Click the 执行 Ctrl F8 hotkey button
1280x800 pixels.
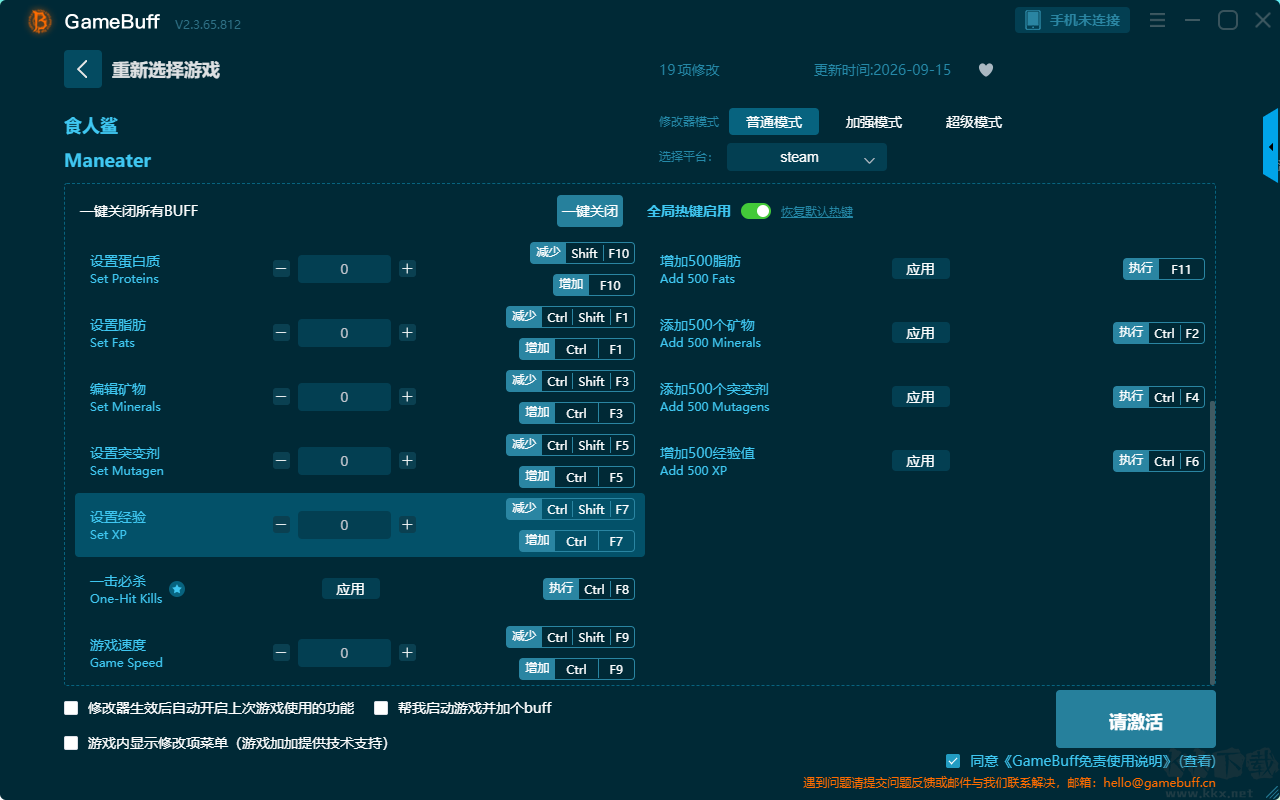[589, 589]
